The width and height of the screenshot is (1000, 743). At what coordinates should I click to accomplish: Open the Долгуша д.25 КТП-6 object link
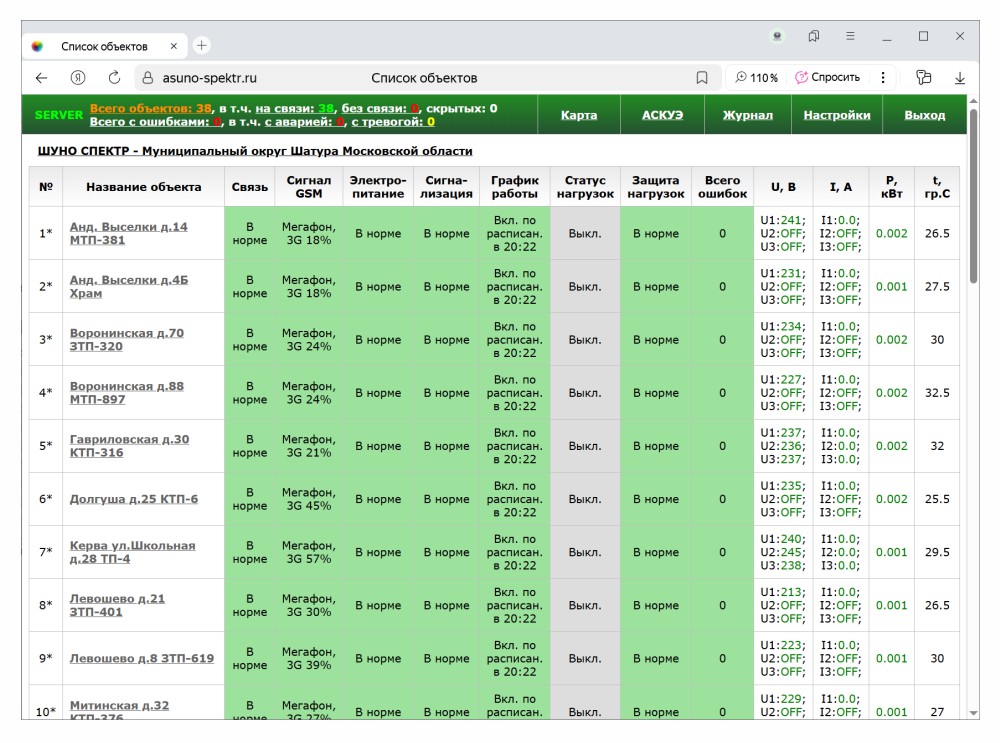[134, 499]
